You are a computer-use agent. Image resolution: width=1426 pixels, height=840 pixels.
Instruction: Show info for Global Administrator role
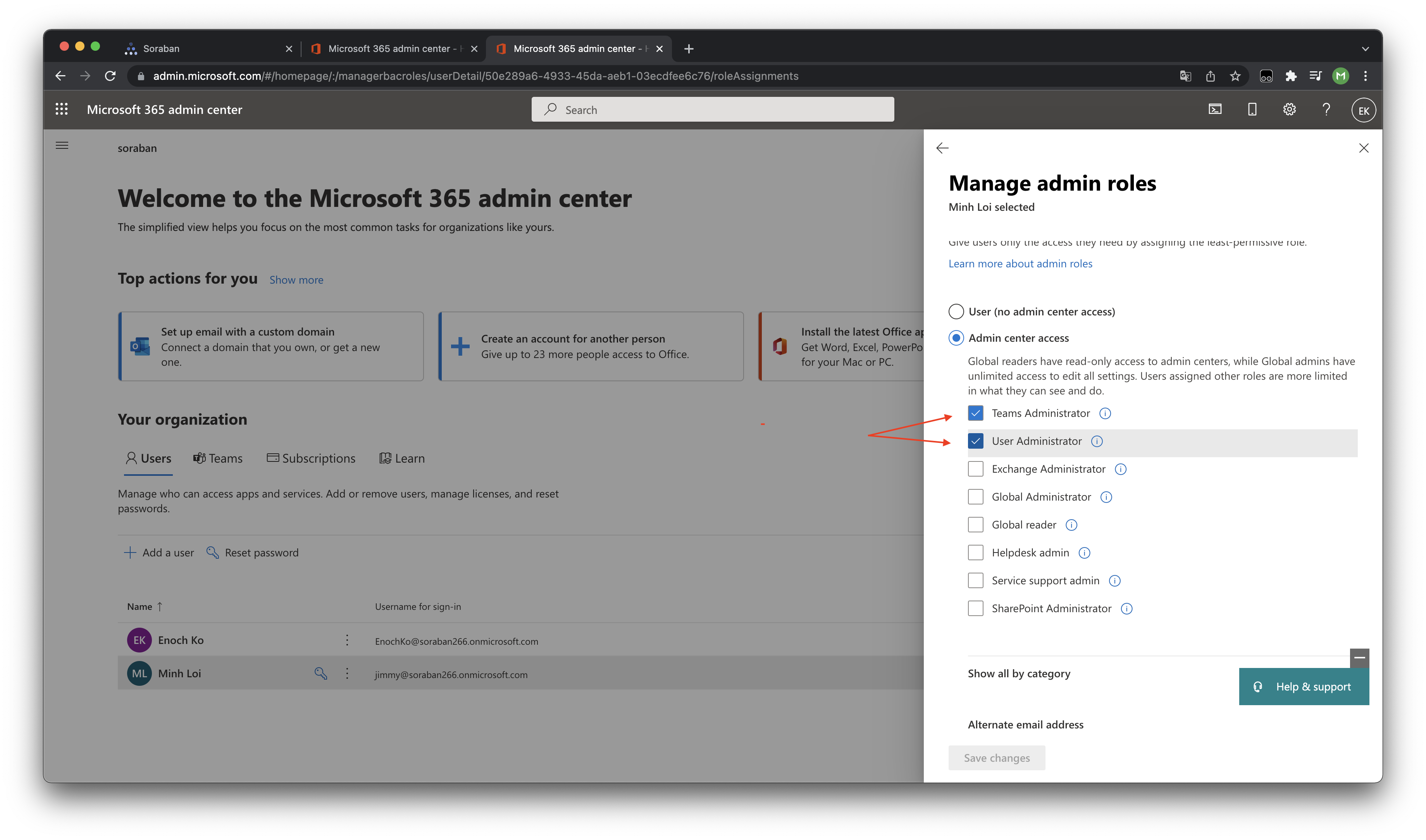click(x=1106, y=497)
